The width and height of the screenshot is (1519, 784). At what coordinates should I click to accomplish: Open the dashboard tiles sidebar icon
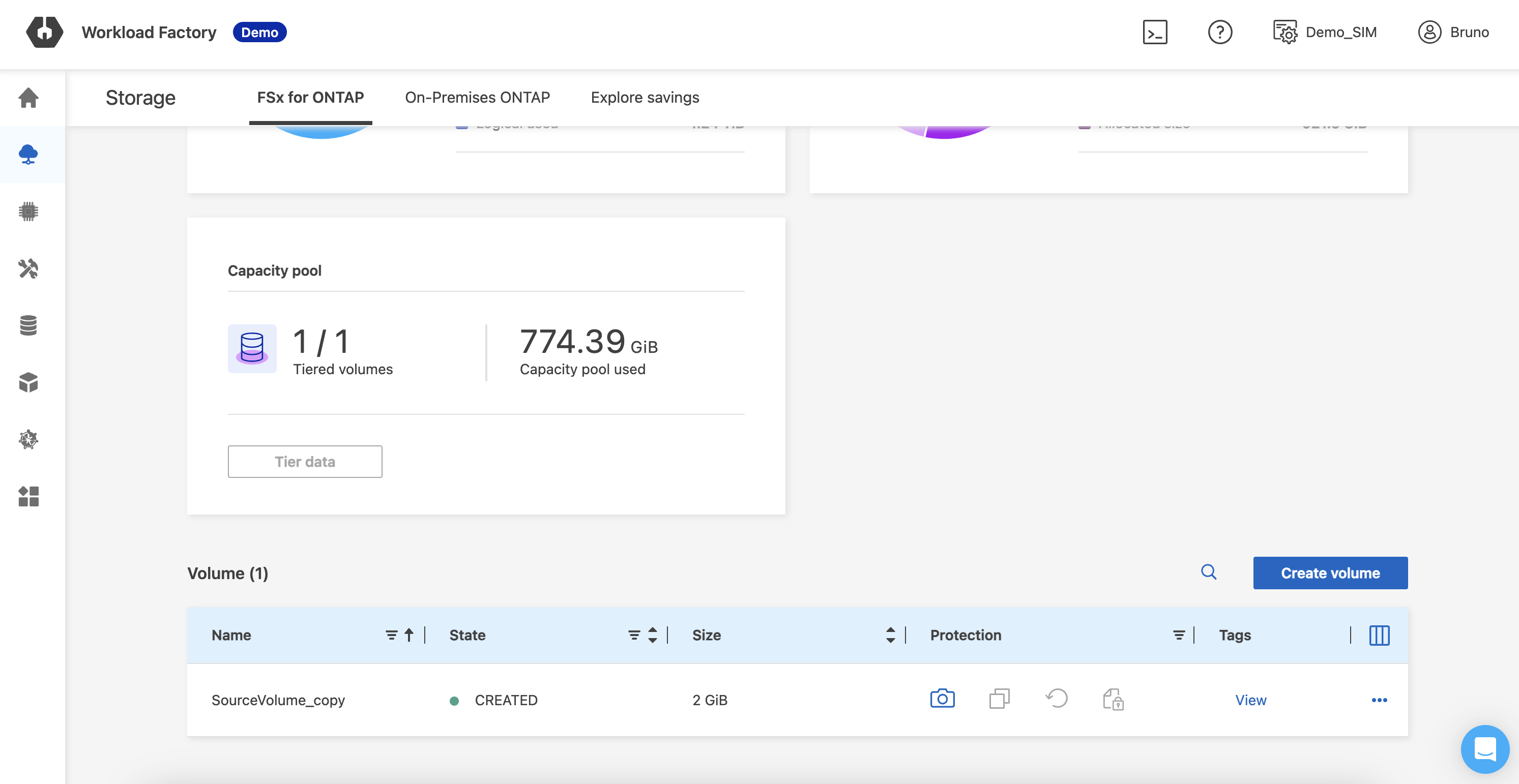(28, 496)
